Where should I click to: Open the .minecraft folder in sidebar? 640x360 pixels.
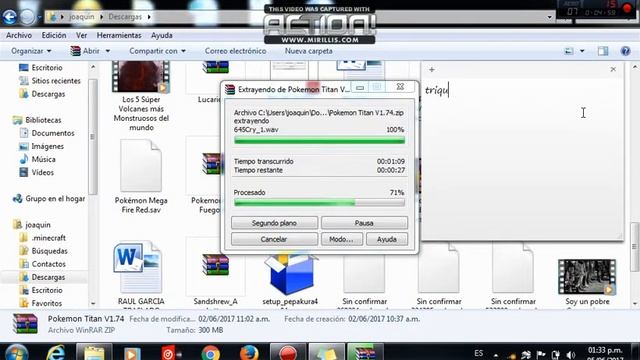point(43,238)
